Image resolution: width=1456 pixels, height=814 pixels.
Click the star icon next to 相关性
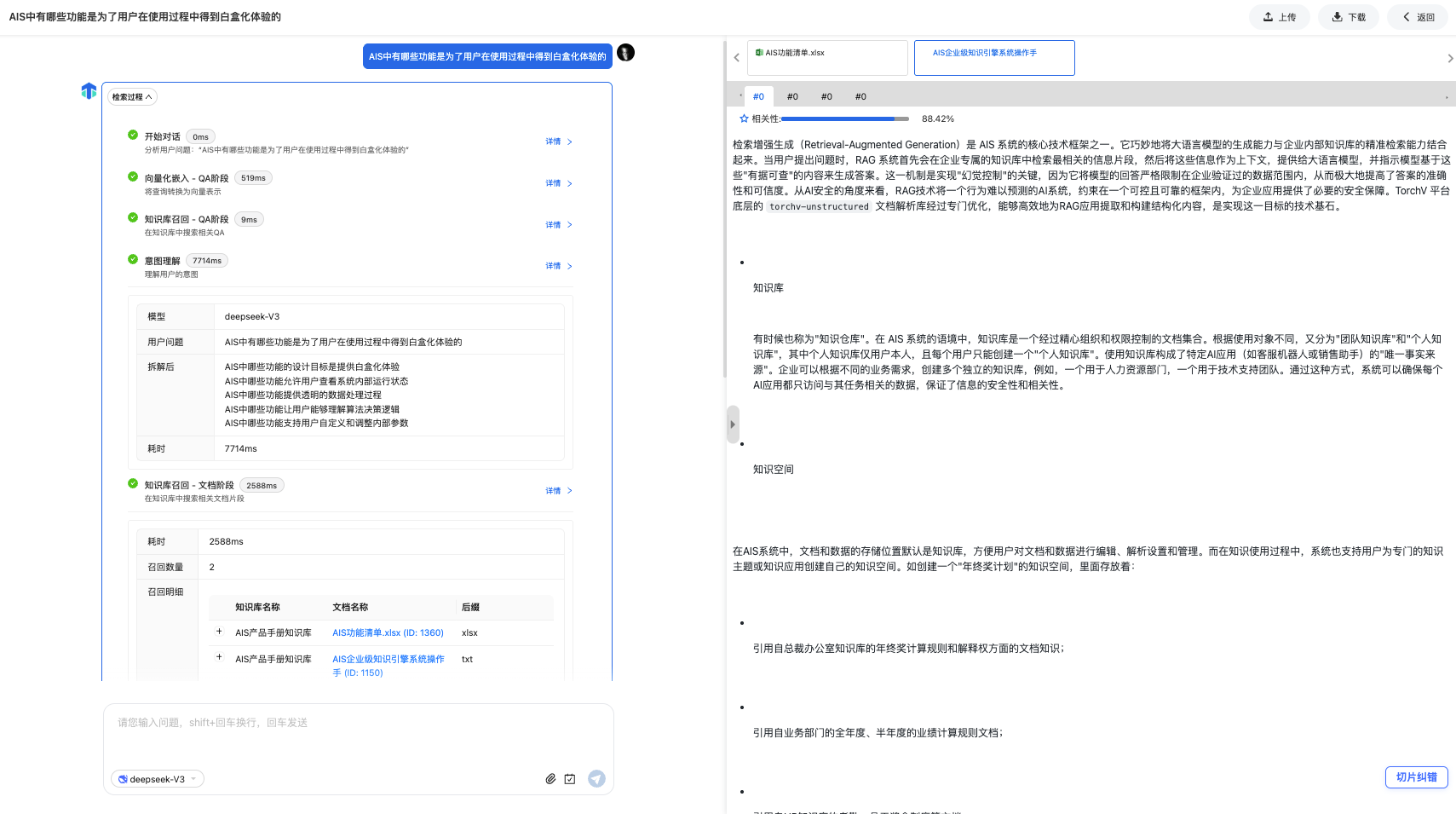744,118
